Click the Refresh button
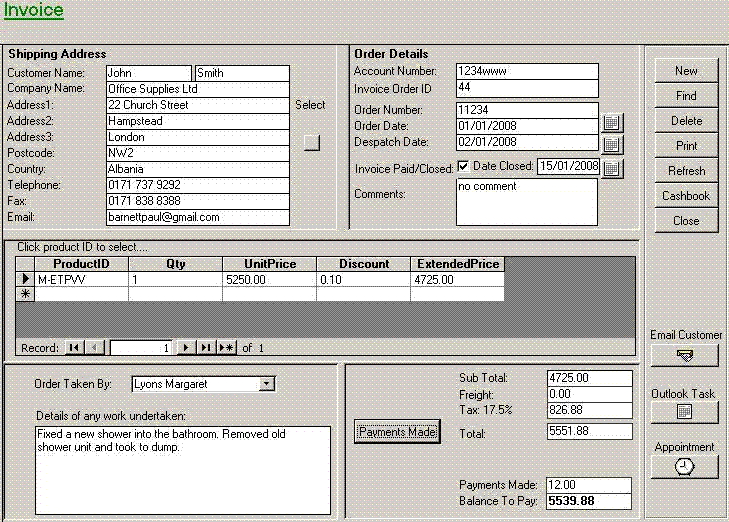The width and height of the screenshot is (729, 522). (x=686, y=171)
